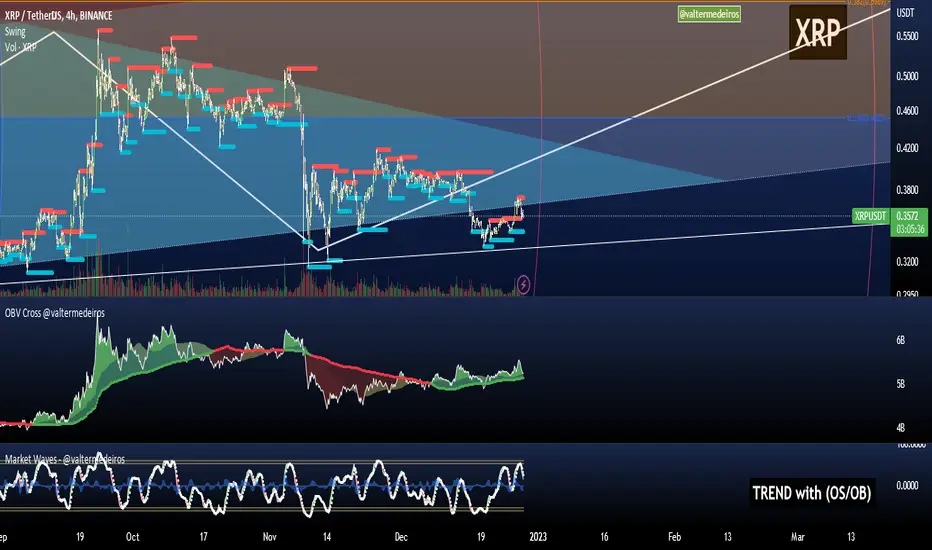Select the Vol · XRP indicator label
Screen dimensions: 932x550
21,47
